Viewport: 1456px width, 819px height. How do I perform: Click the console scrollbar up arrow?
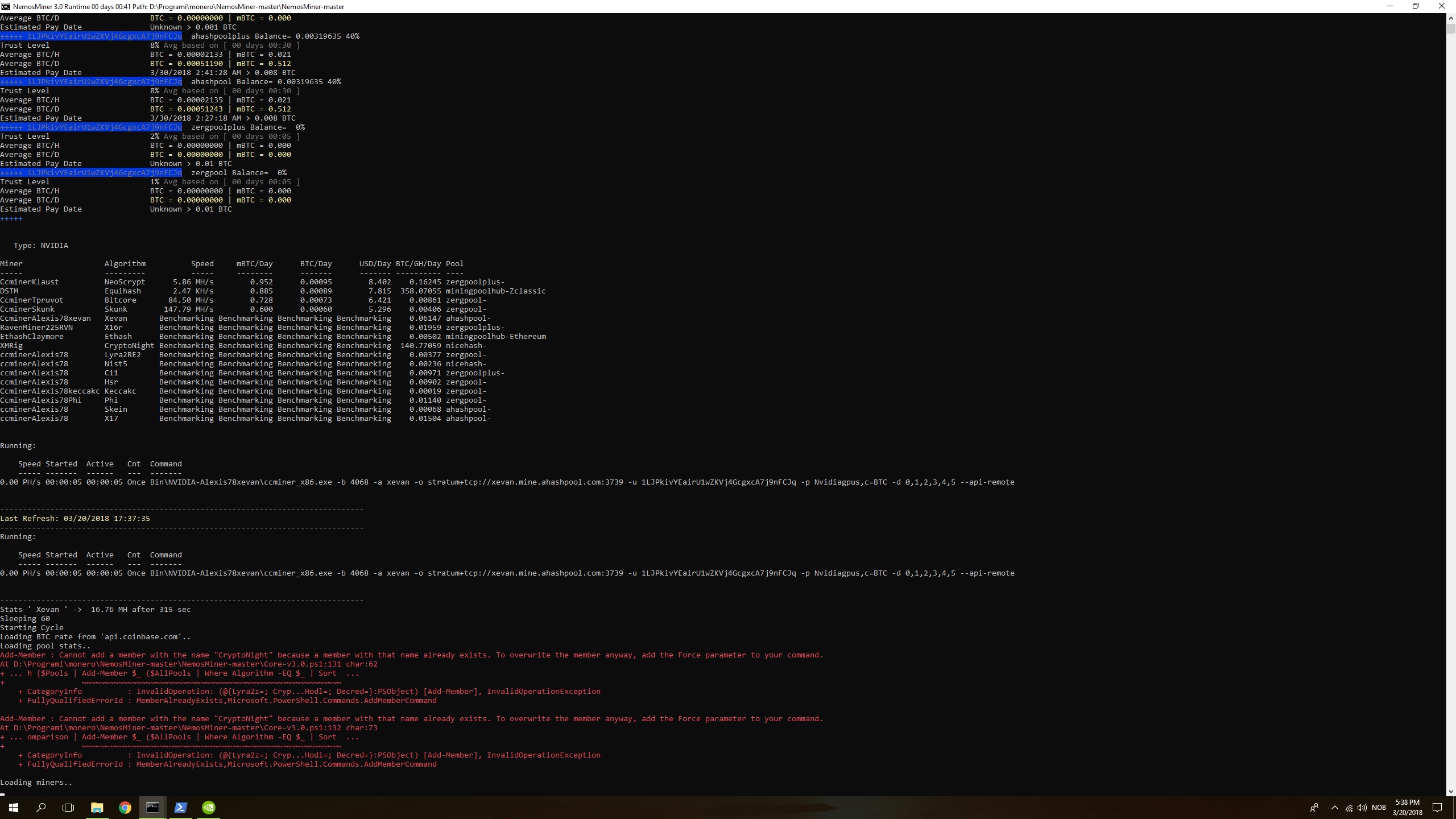1451,18
